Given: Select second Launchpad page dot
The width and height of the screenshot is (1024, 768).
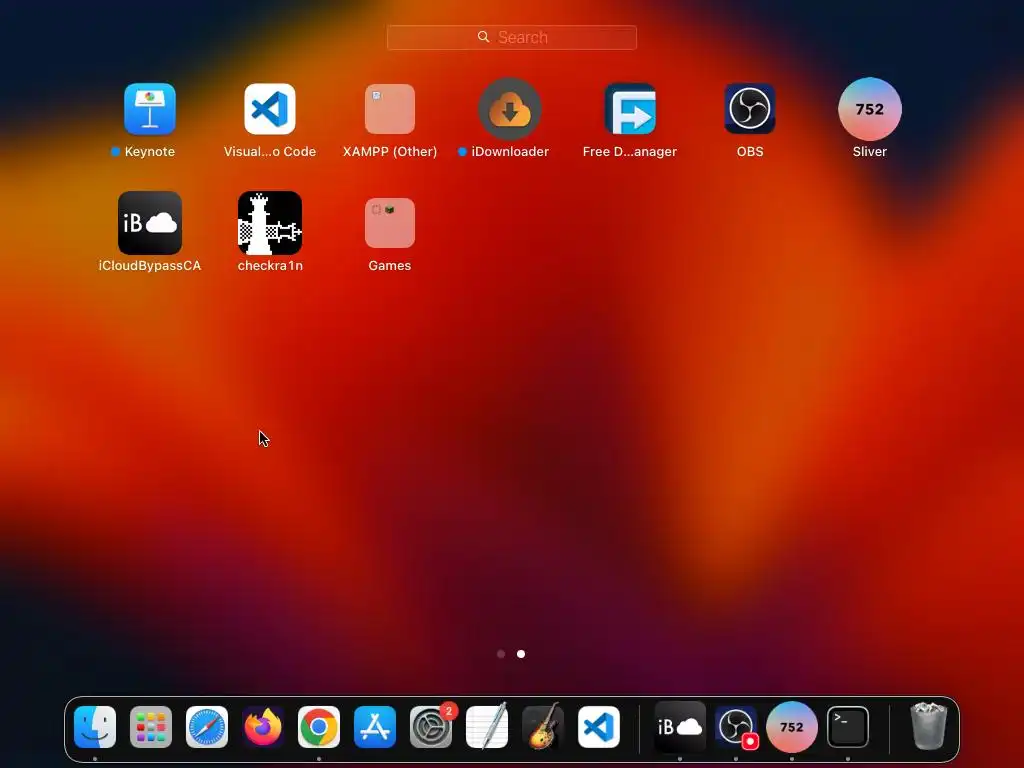Looking at the screenshot, I should point(521,654).
